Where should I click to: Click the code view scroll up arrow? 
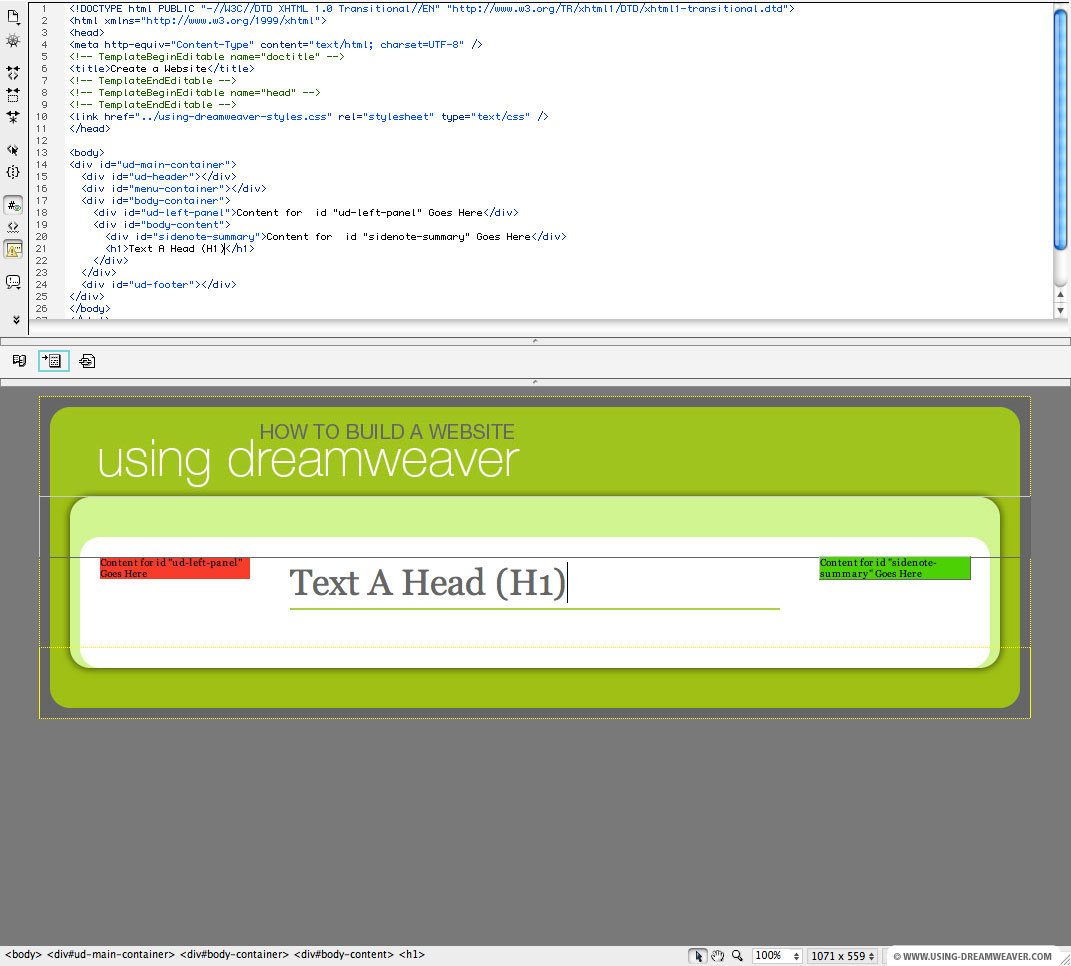pos(1060,294)
